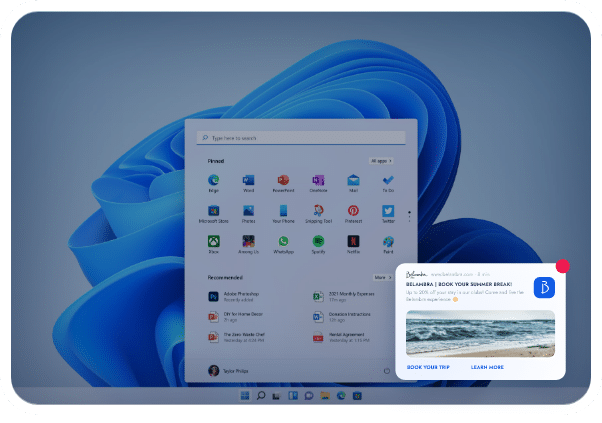Open 2021 Monthly Expenses spreadsheet
The image size is (602, 423).
point(344,296)
